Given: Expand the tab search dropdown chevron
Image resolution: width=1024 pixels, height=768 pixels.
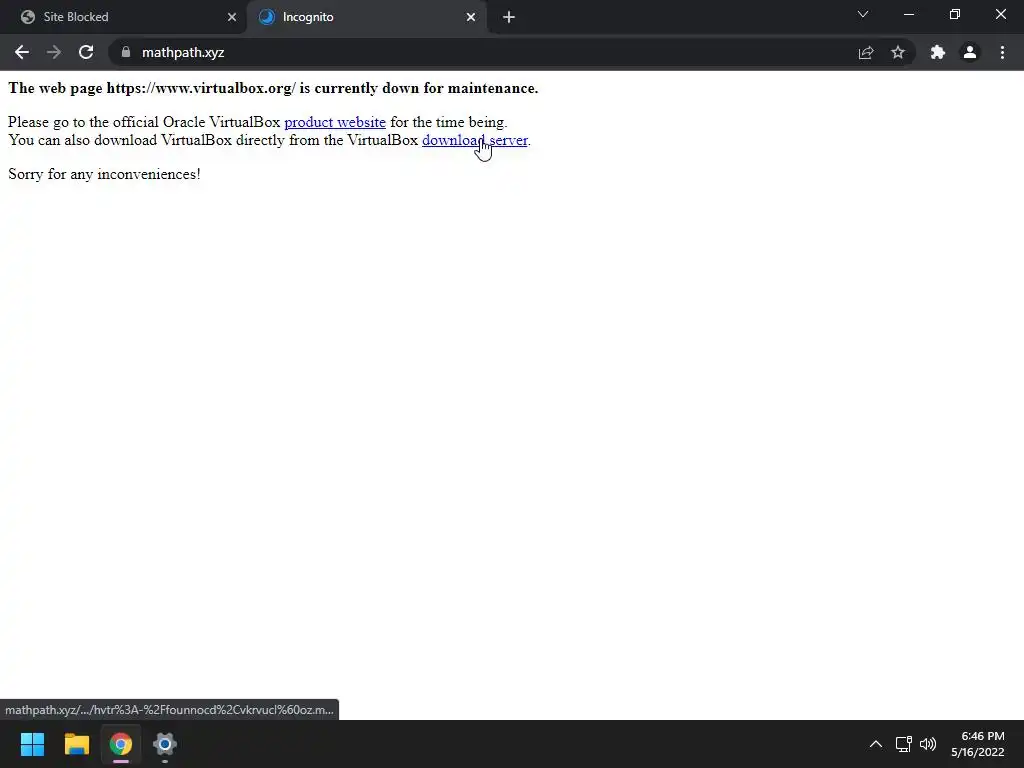Looking at the screenshot, I should (863, 14).
